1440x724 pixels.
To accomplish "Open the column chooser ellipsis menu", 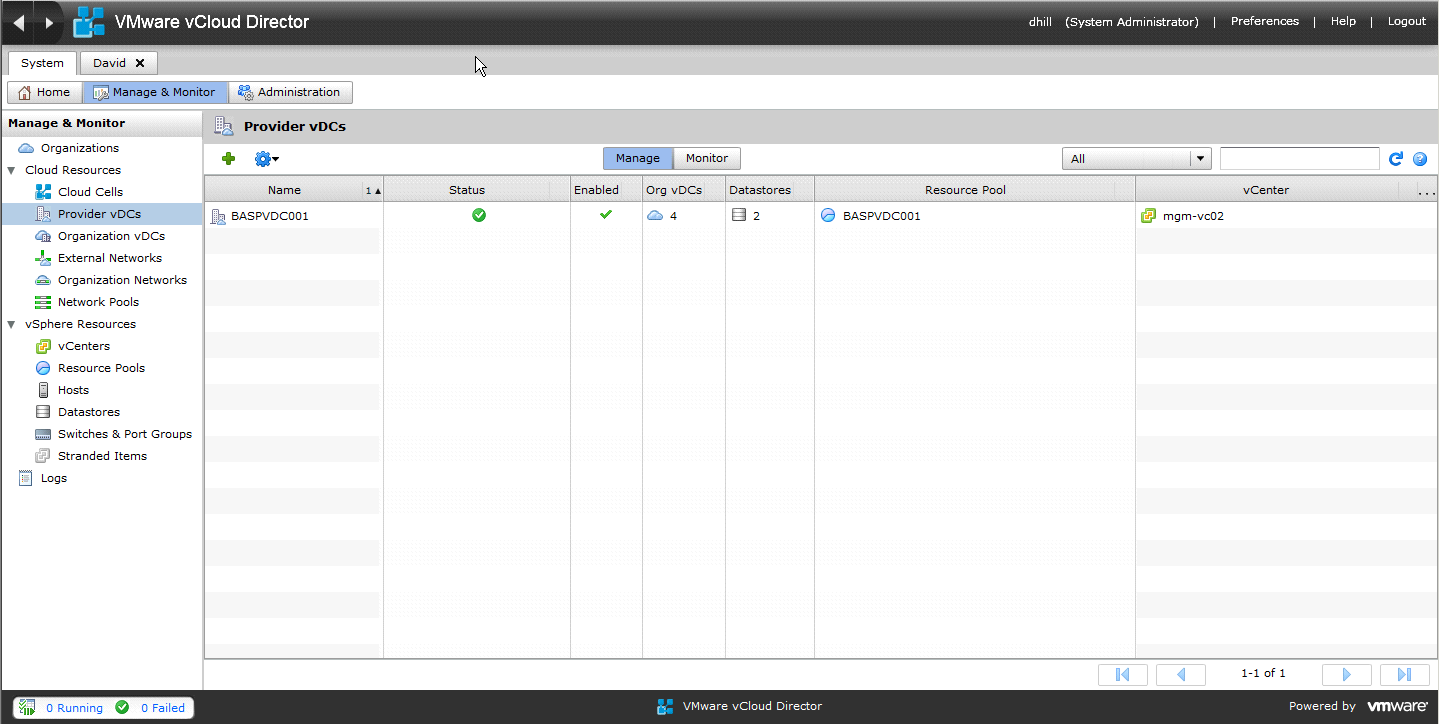I will [1427, 190].
